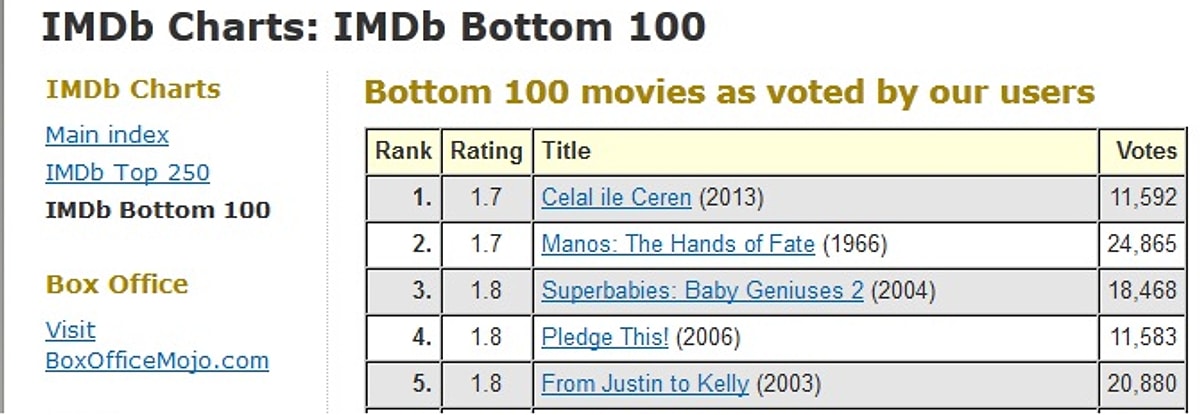The image size is (1200, 415).
Task: Click the 11,592 votes cell
Action: click(x=1143, y=198)
